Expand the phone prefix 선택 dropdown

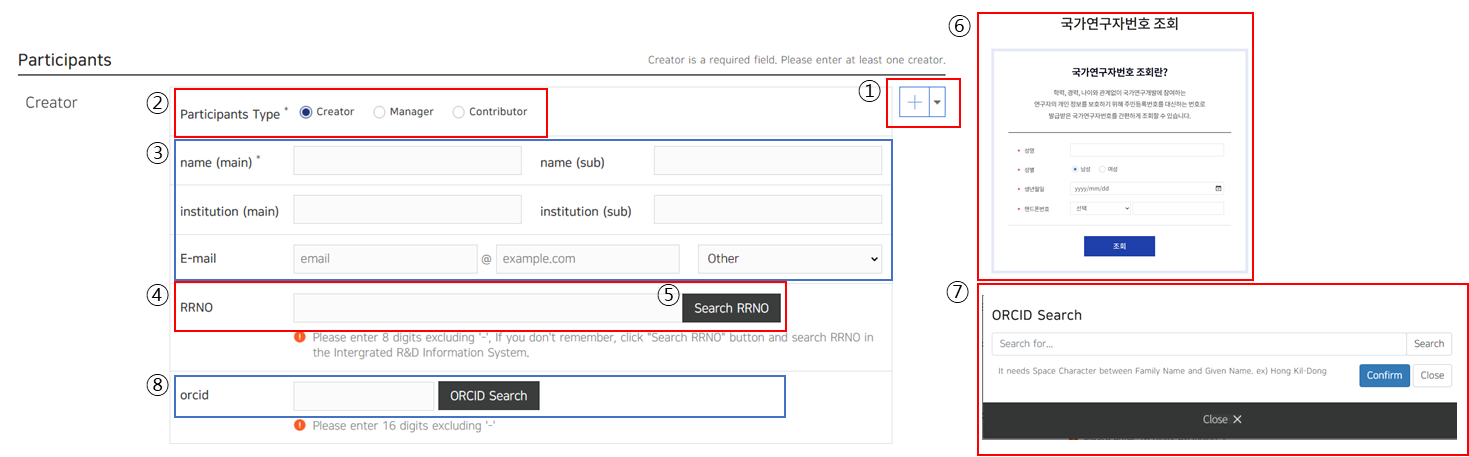1100,208
